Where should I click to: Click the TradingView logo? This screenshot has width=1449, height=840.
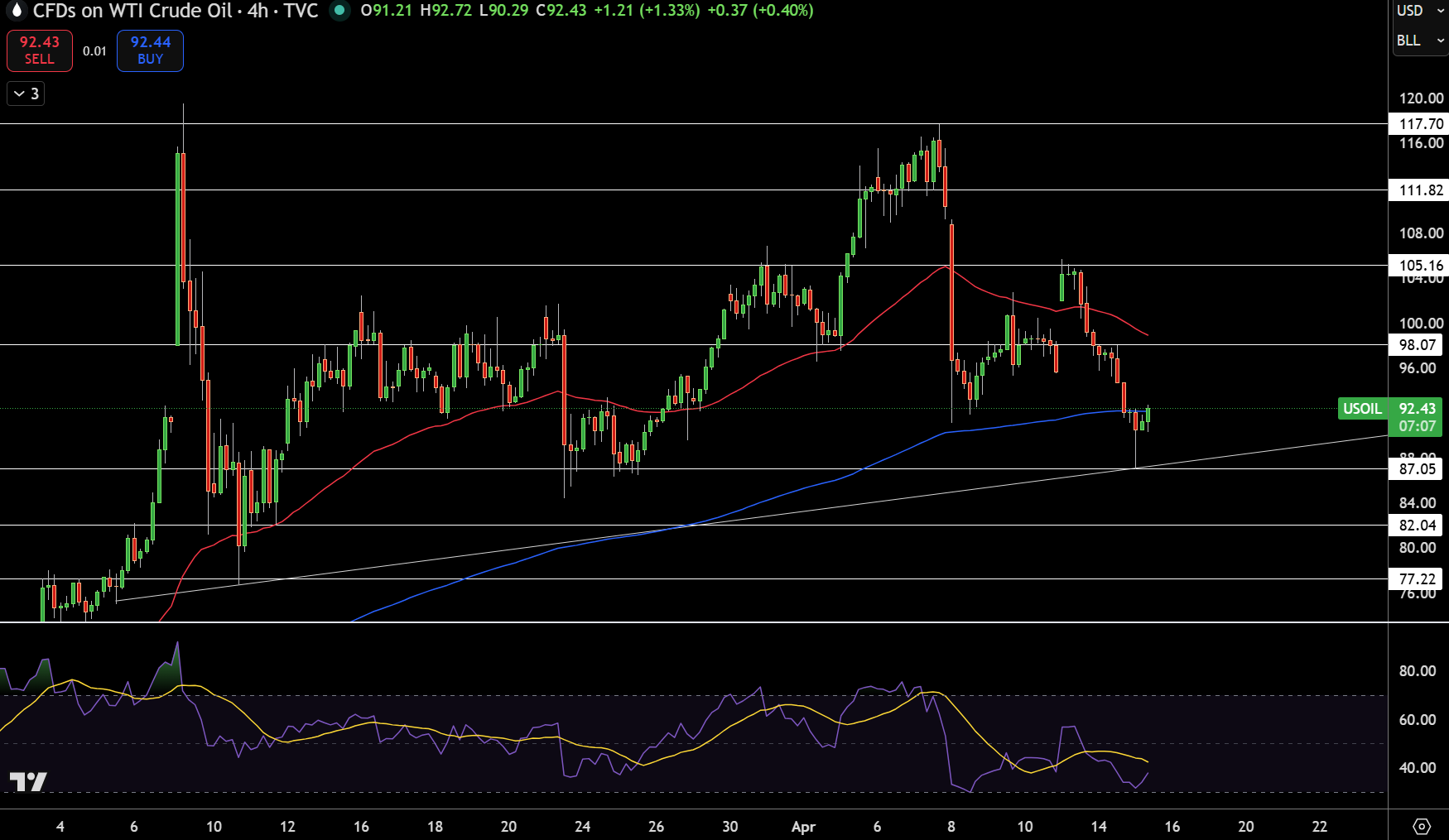click(x=27, y=781)
